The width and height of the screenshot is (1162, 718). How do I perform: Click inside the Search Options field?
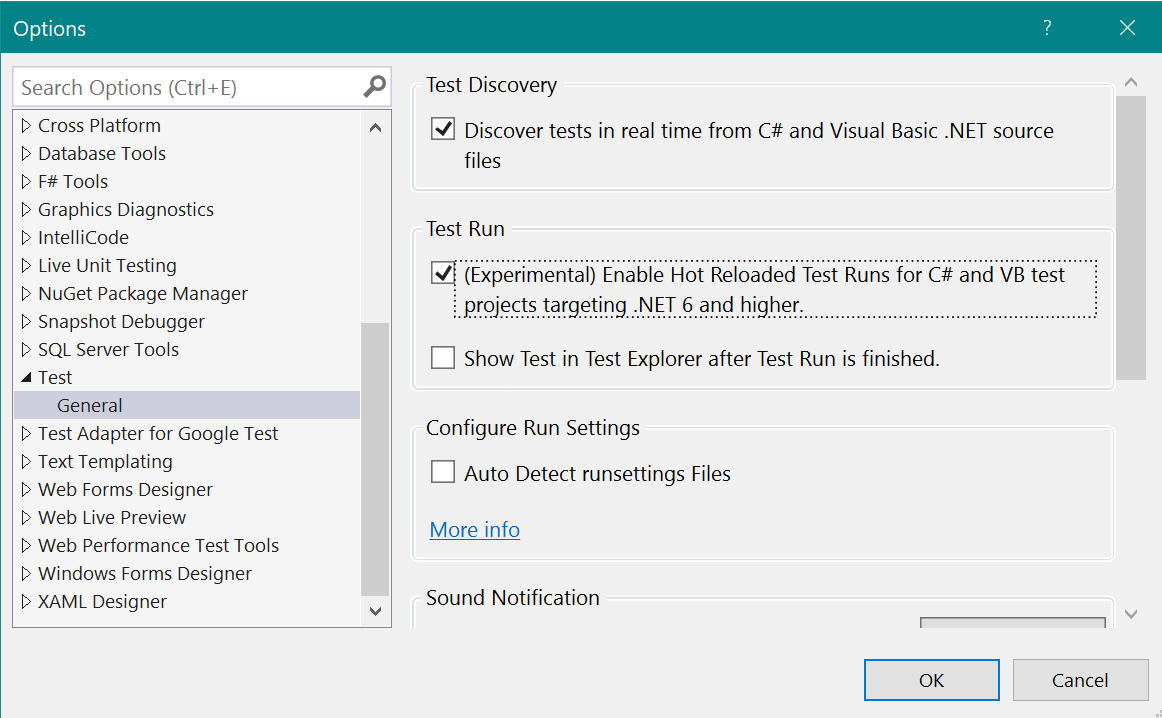(x=180, y=87)
